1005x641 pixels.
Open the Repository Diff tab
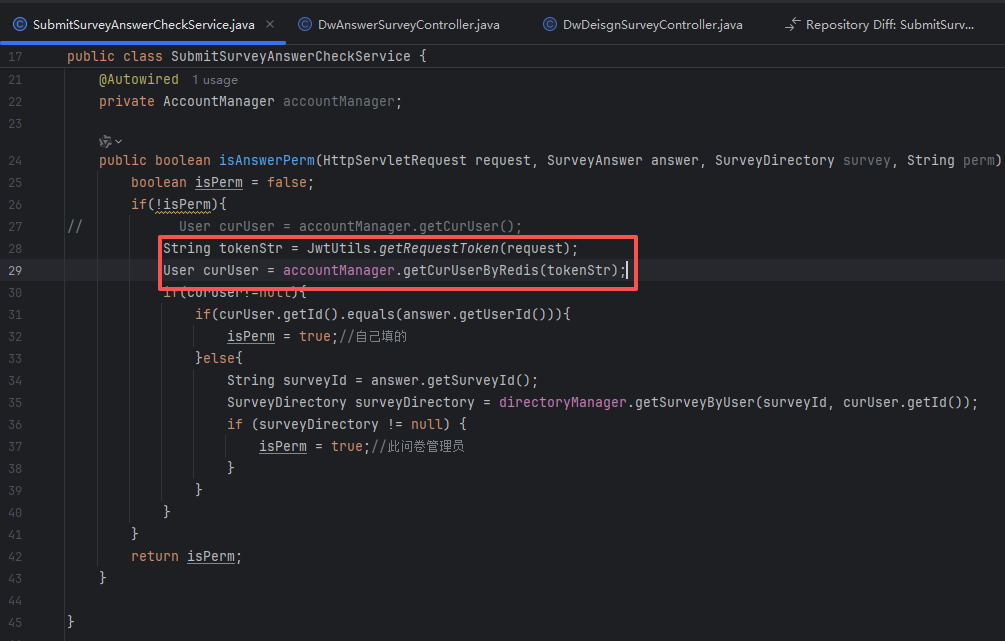[x=890, y=24]
